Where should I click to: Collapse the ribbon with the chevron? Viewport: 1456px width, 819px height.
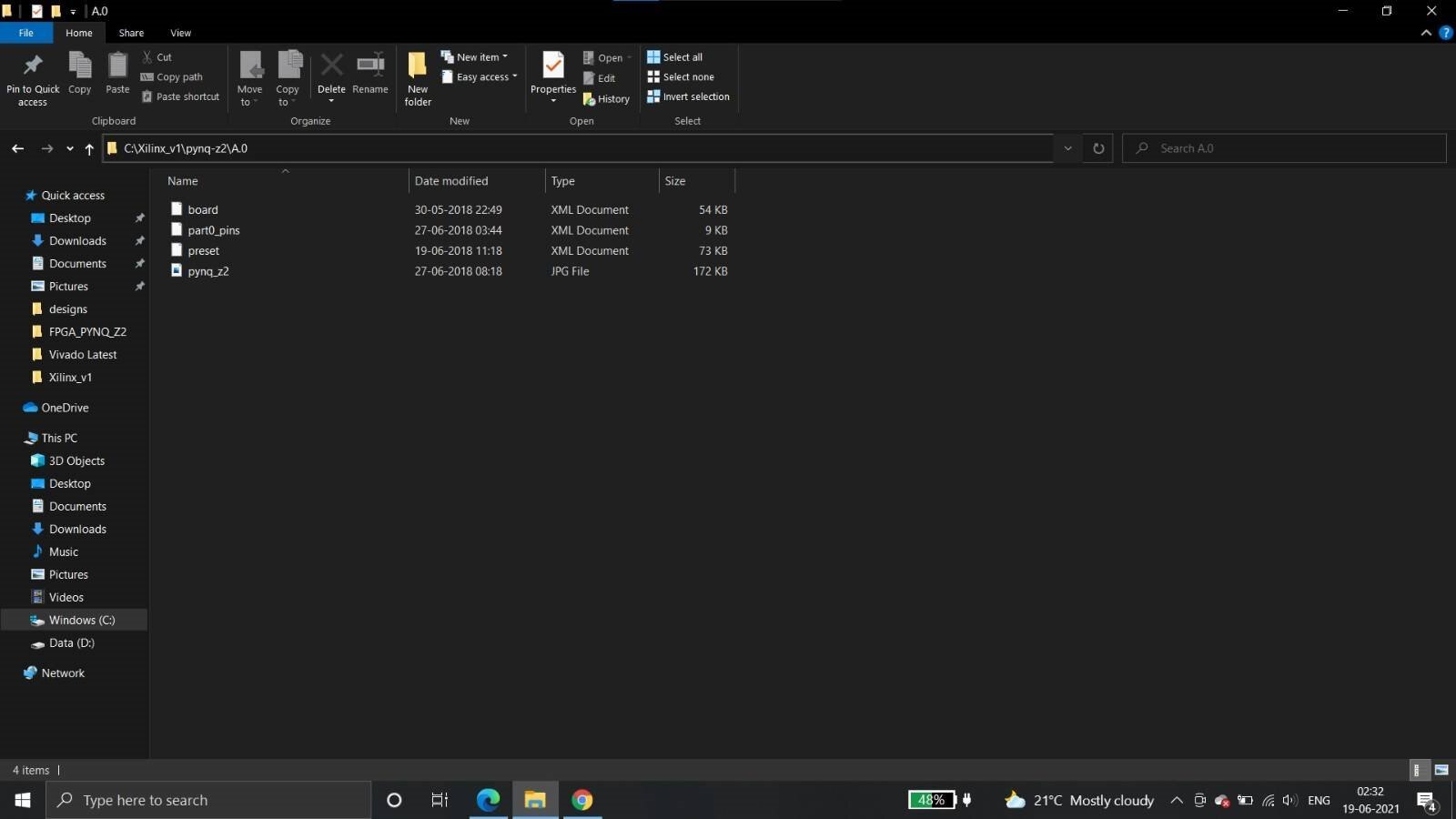[1426, 33]
